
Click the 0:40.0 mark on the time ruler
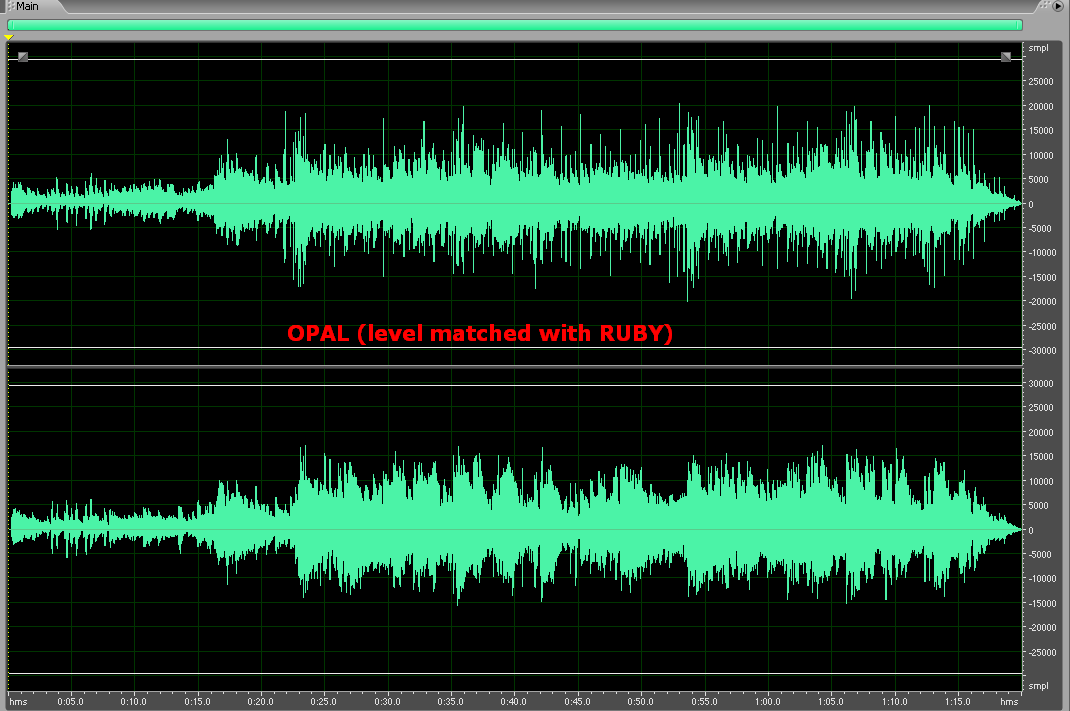tap(514, 701)
